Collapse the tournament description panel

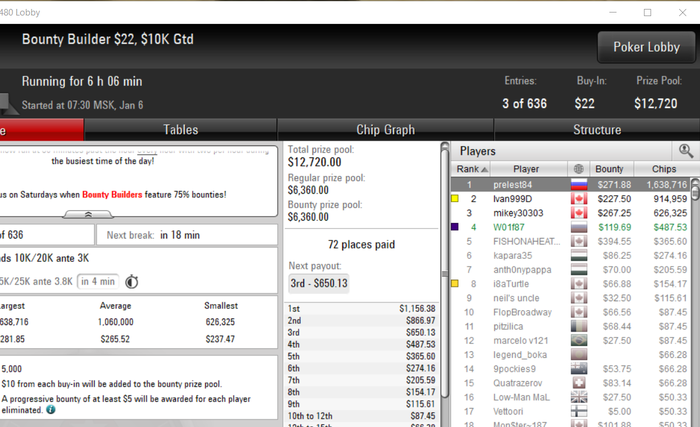88,215
